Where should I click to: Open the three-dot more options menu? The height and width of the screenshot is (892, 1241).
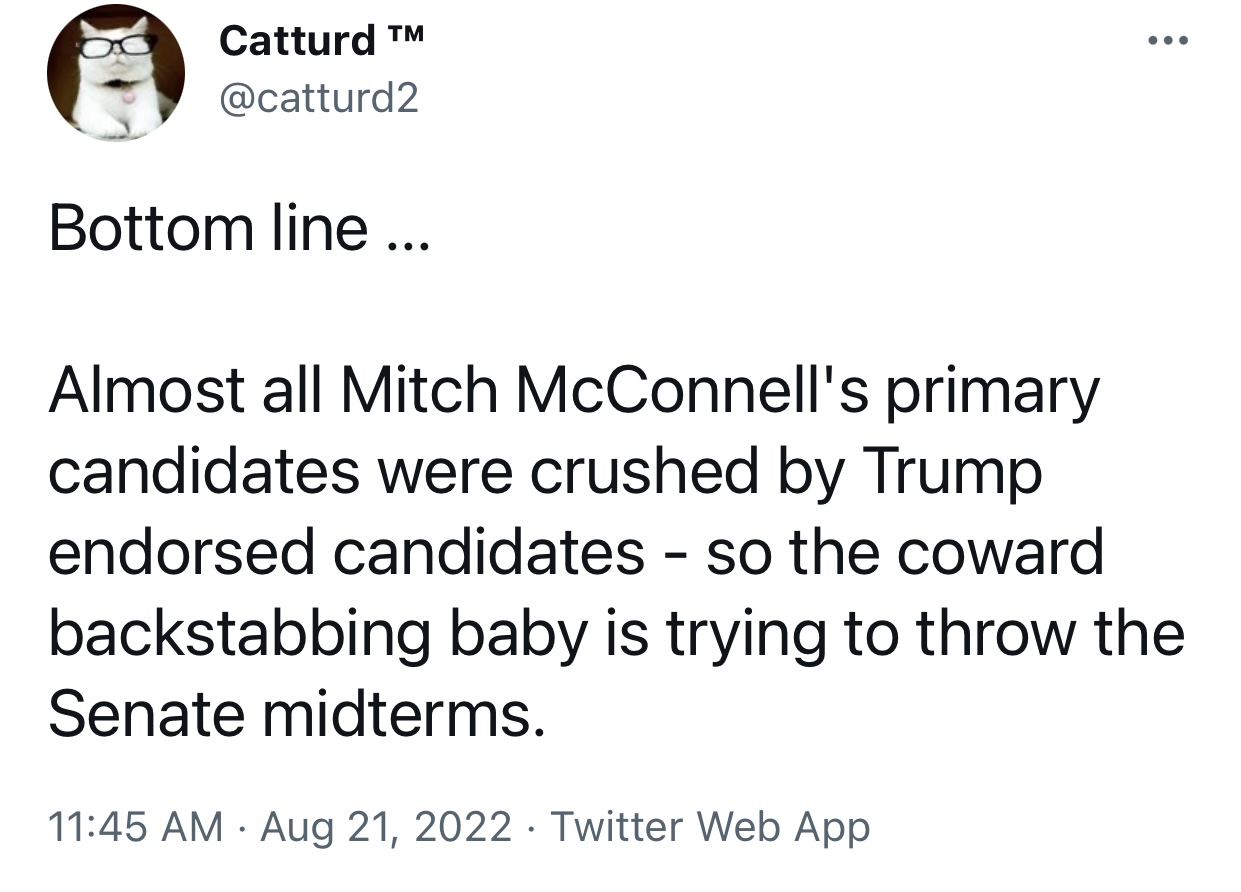click(x=1167, y=42)
